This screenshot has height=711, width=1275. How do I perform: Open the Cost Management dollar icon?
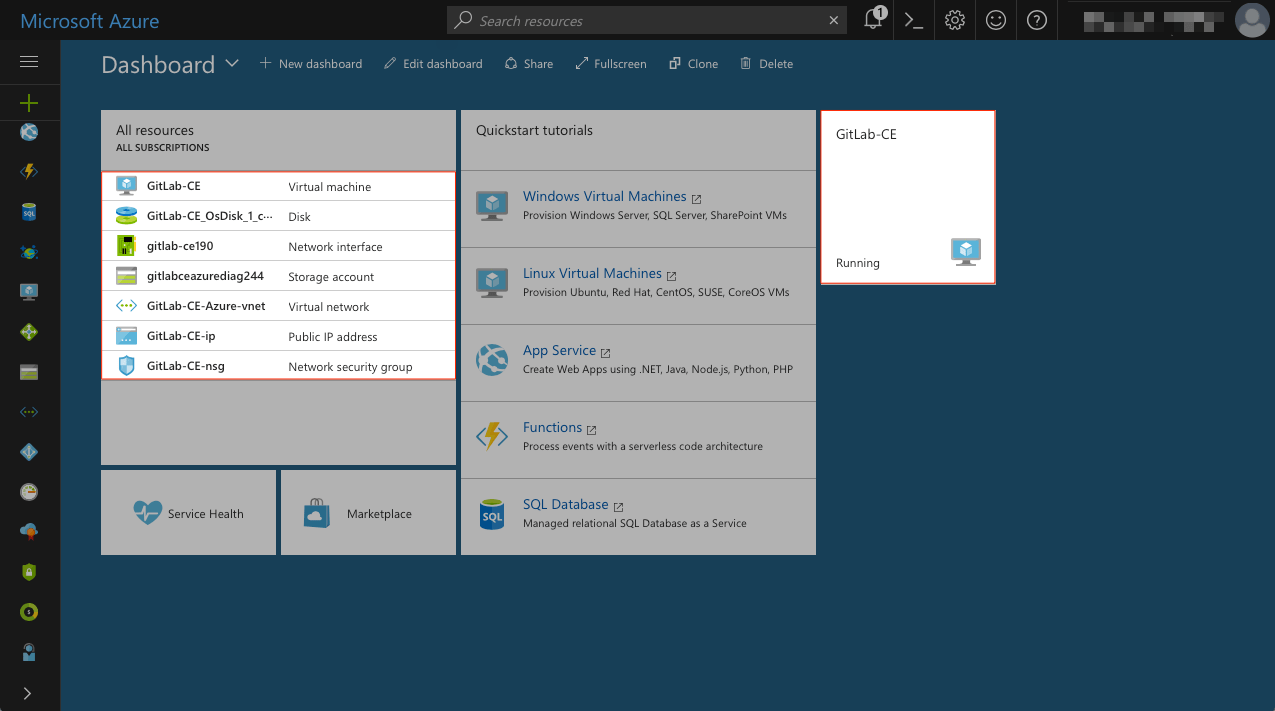(29, 611)
